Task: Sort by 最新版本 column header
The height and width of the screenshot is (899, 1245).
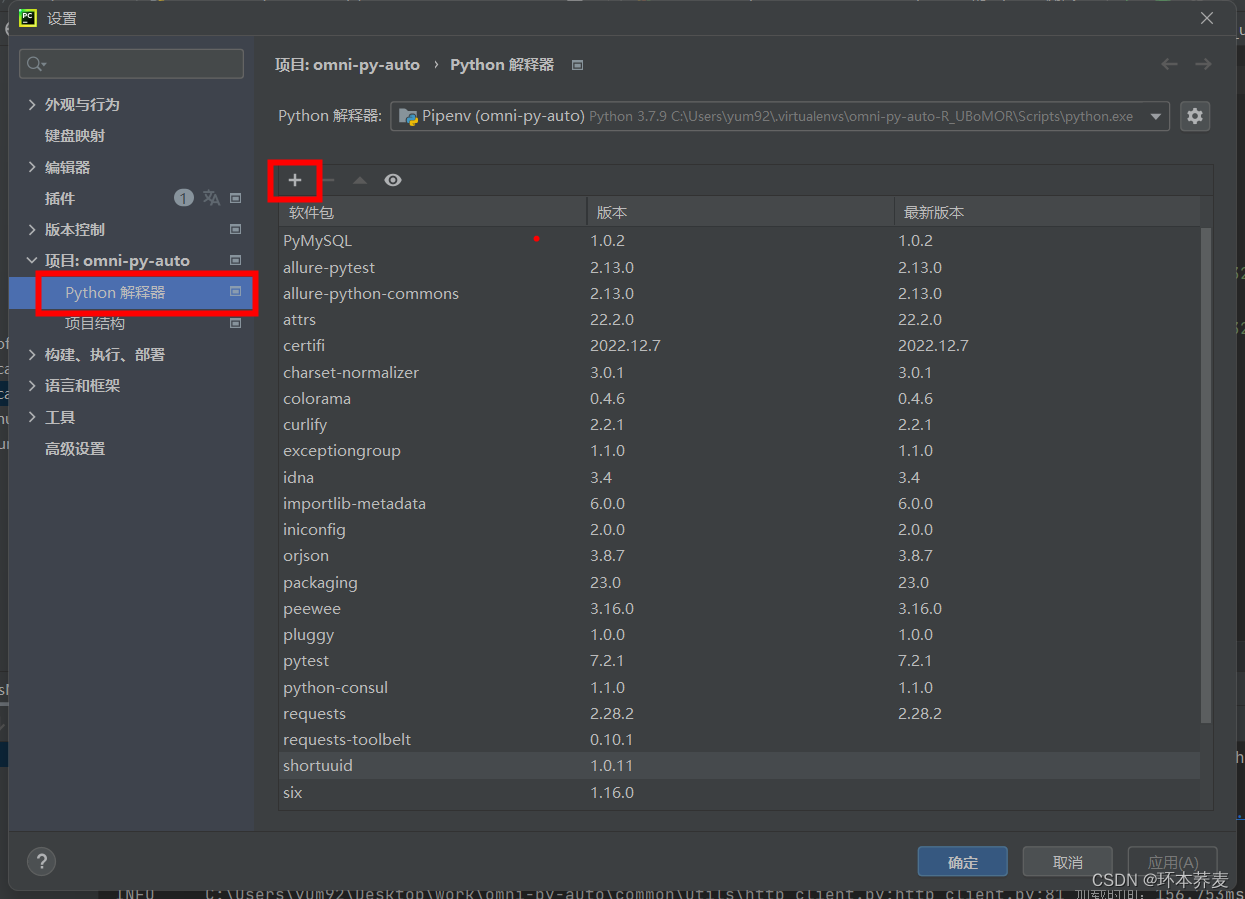Action: pyautogui.click(x=1046, y=212)
